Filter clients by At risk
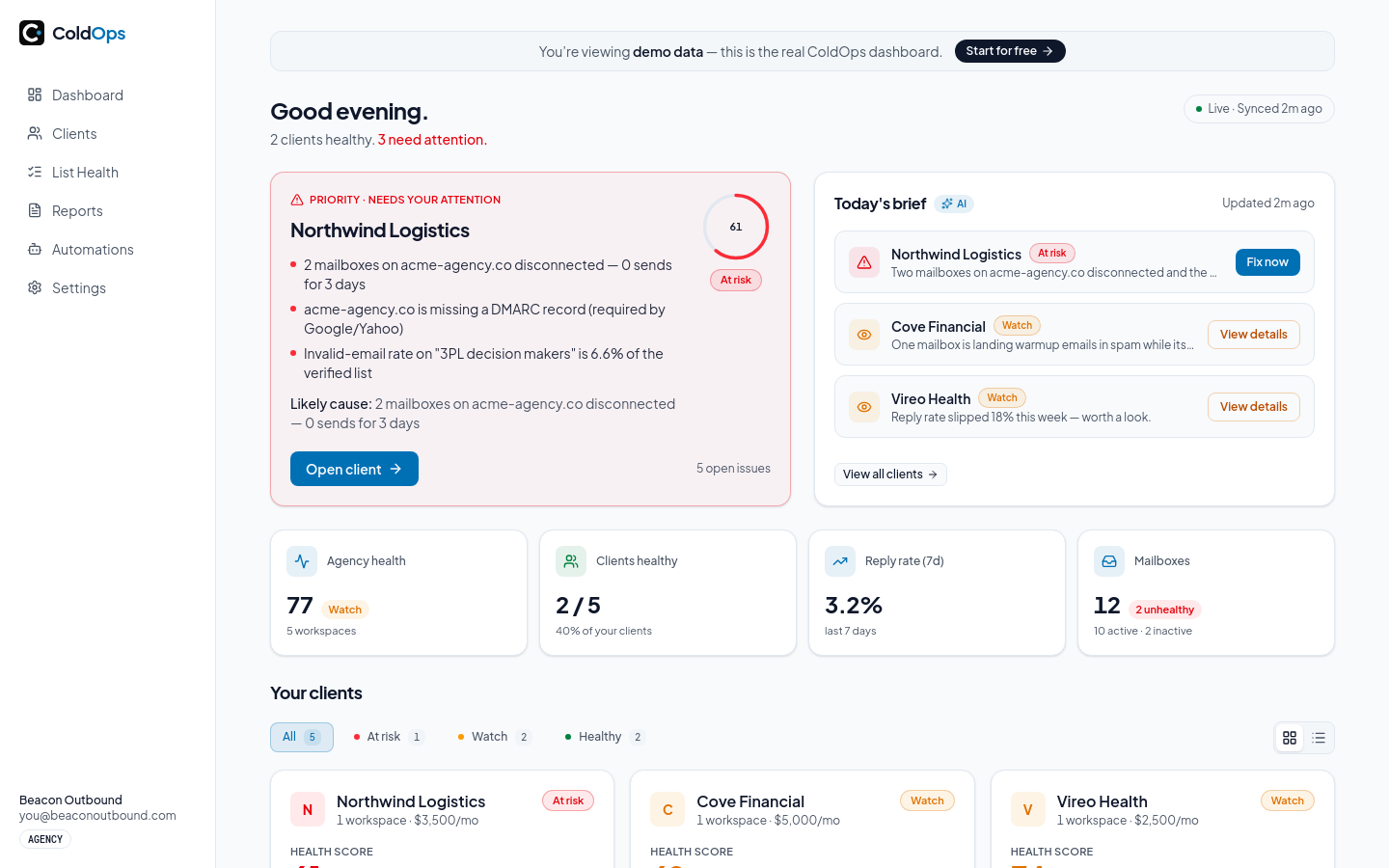 coord(388,737)
